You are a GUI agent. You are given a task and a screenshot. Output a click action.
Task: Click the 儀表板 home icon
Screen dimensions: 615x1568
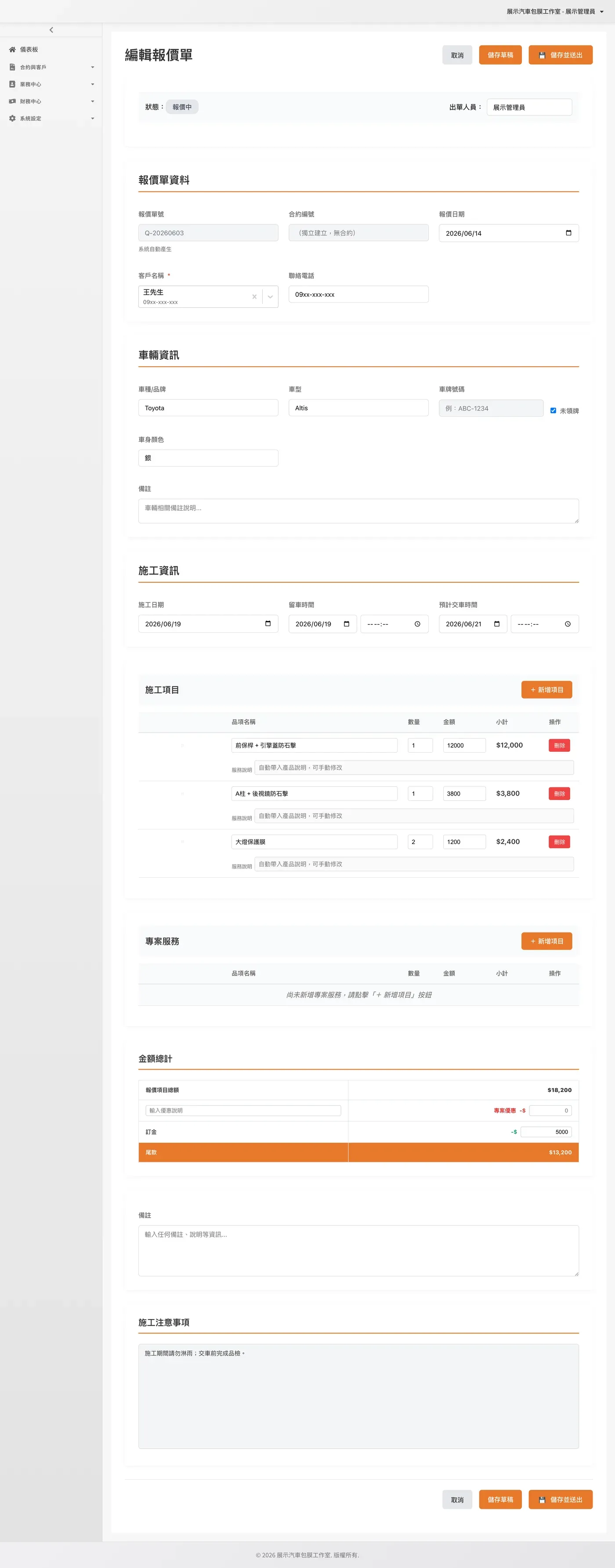[12, 49]
